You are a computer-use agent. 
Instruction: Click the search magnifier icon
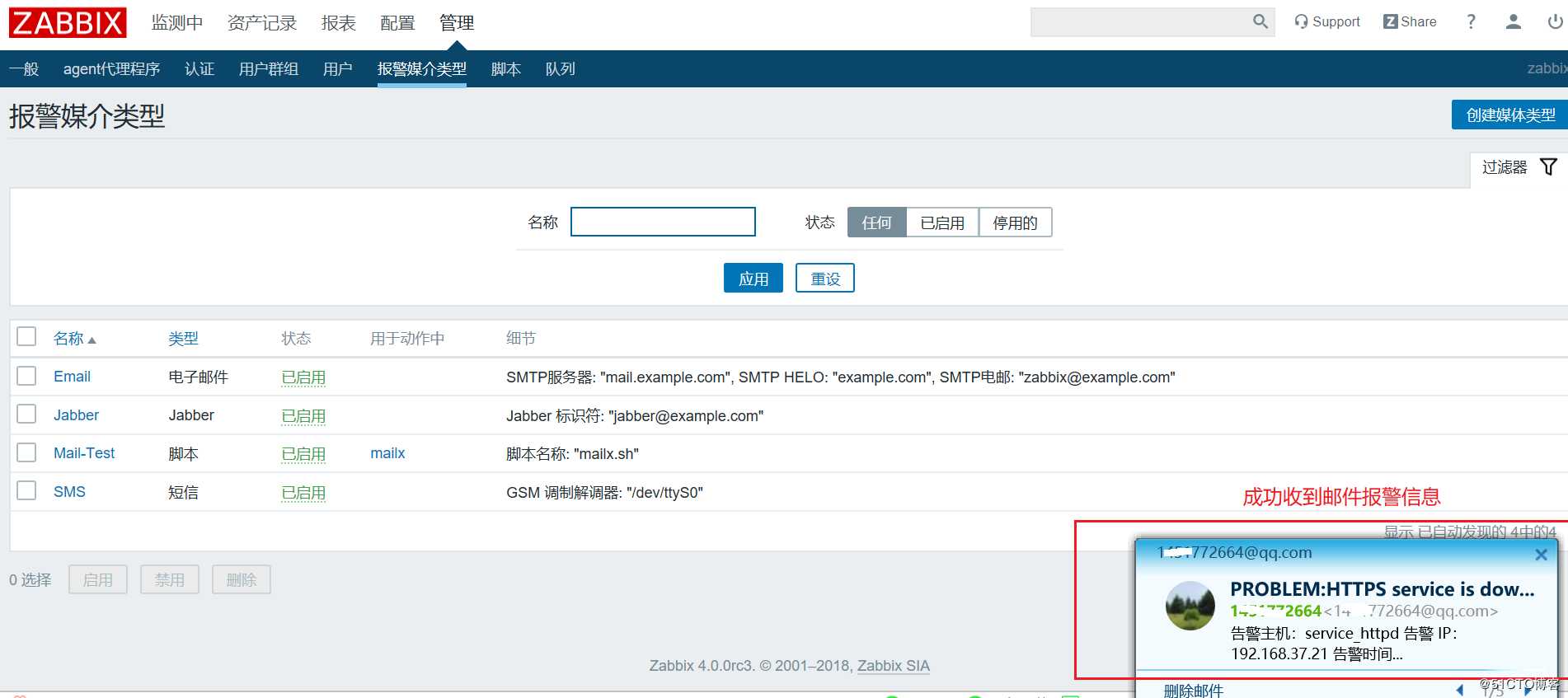click(1260, 21)
